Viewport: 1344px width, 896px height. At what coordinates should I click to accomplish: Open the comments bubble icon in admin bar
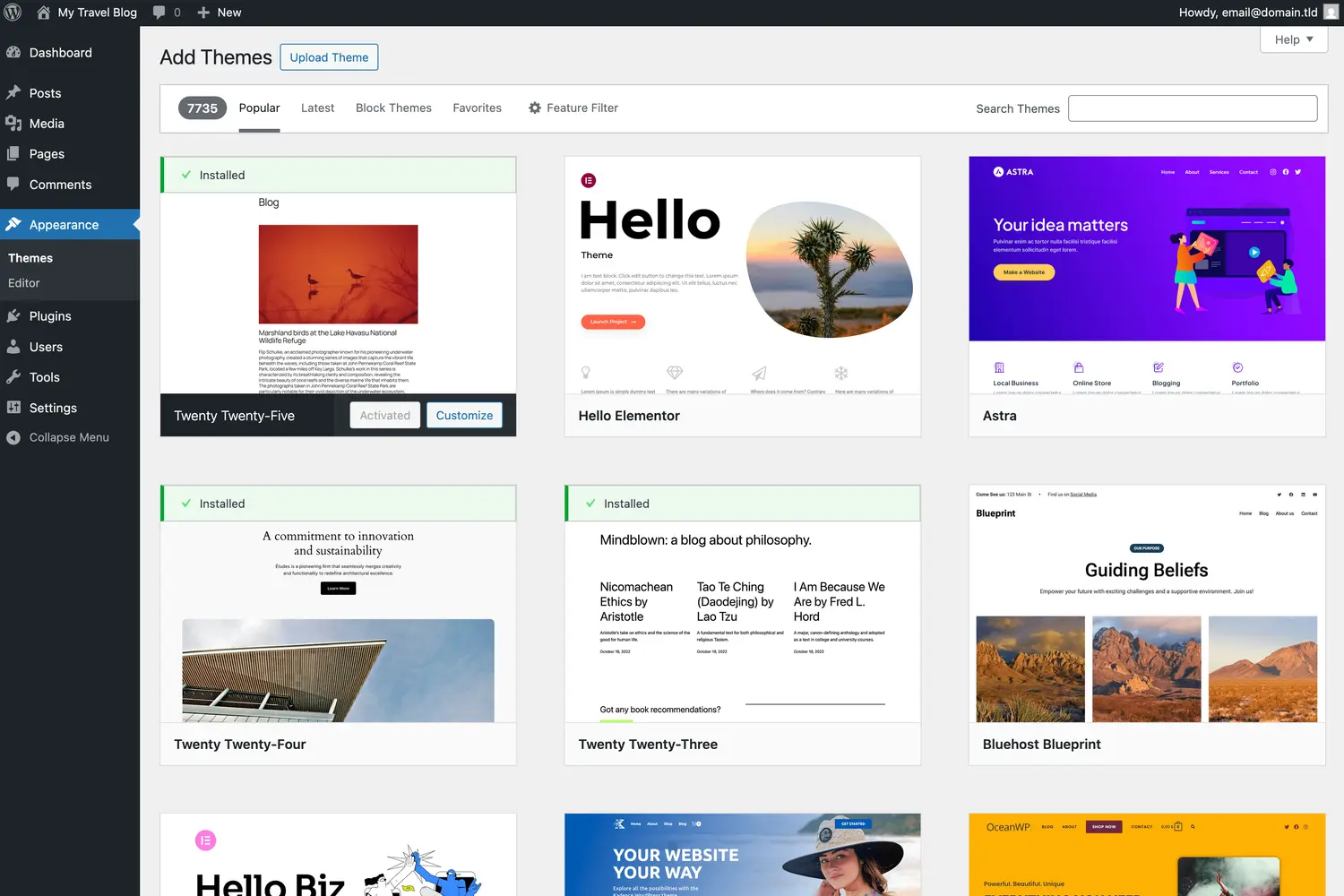point(159,13)
